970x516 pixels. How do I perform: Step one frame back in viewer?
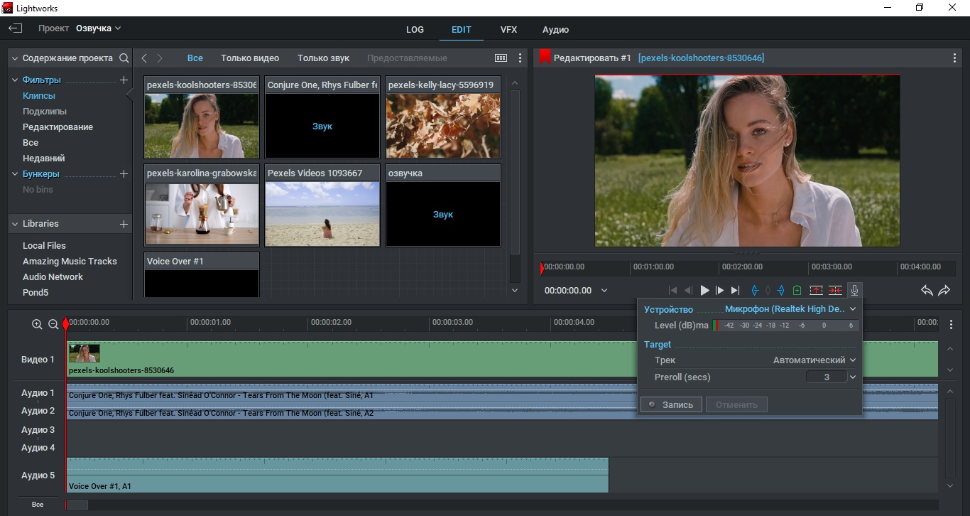point(688,290)
